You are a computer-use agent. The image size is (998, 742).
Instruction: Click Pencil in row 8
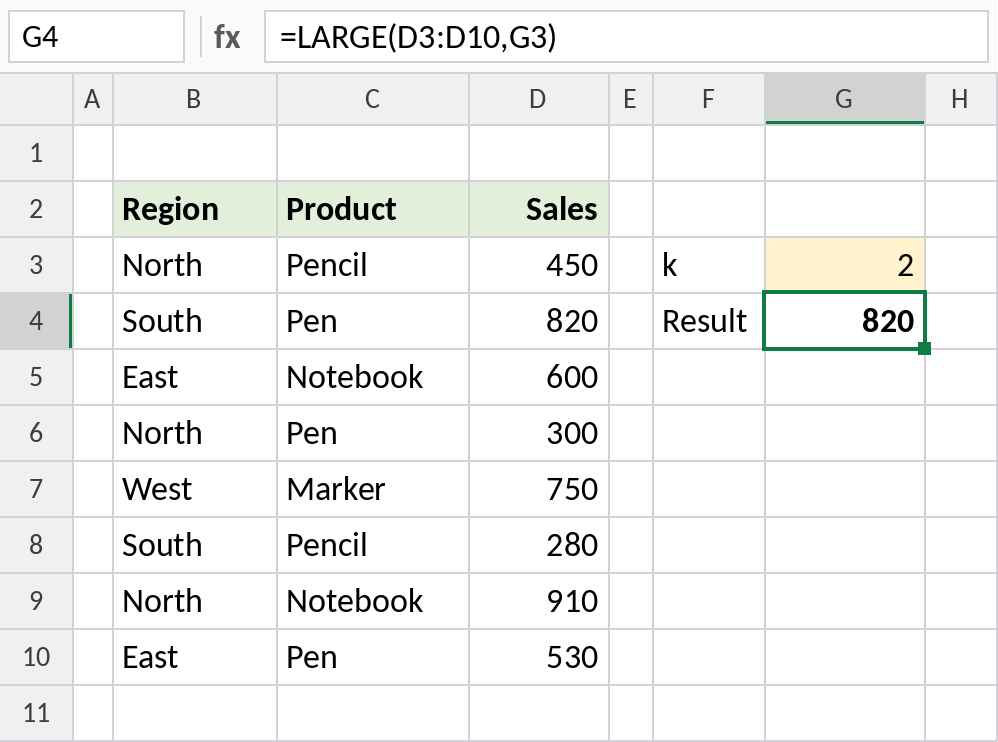[x=373, y=545]
